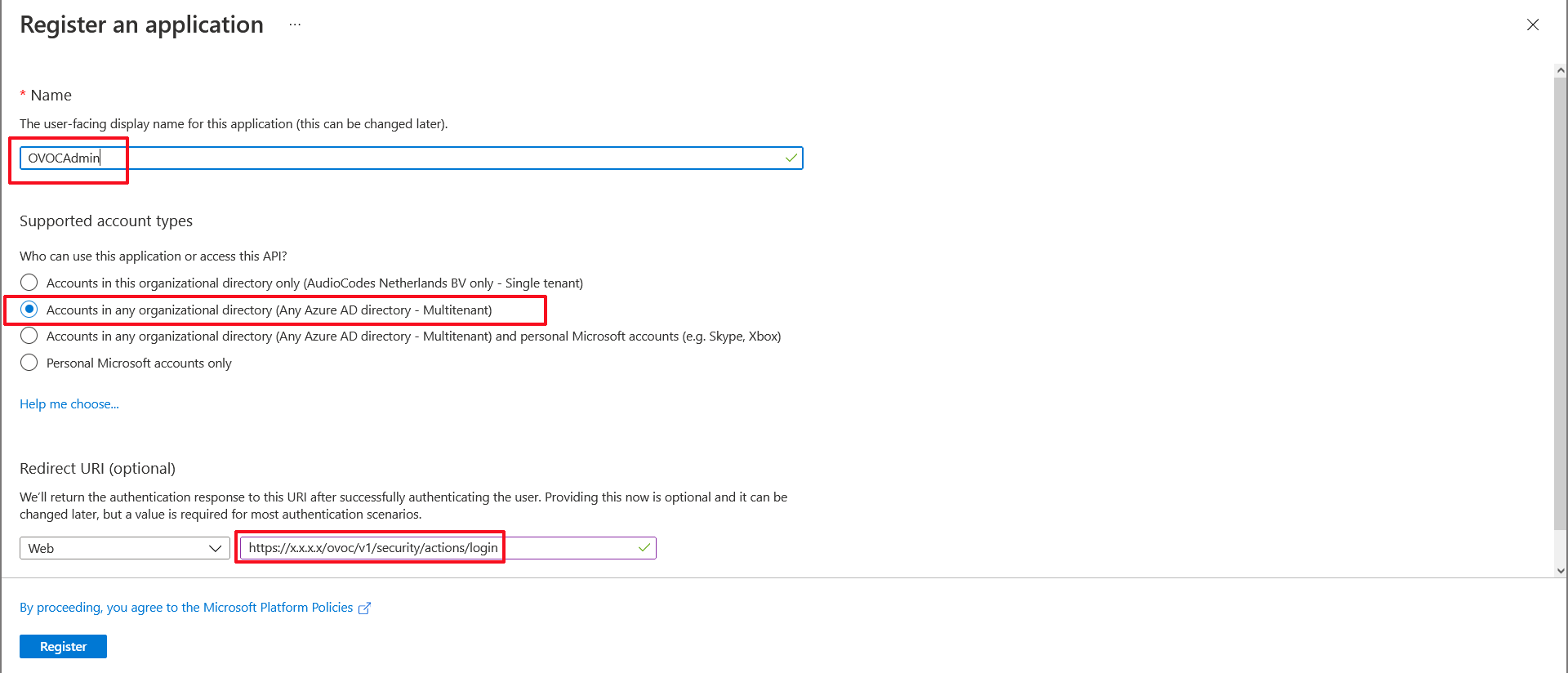This screenshot has height=673, width=1568.
Task: Select Multitenant Azure AD directory option
Action: point(29,310)
